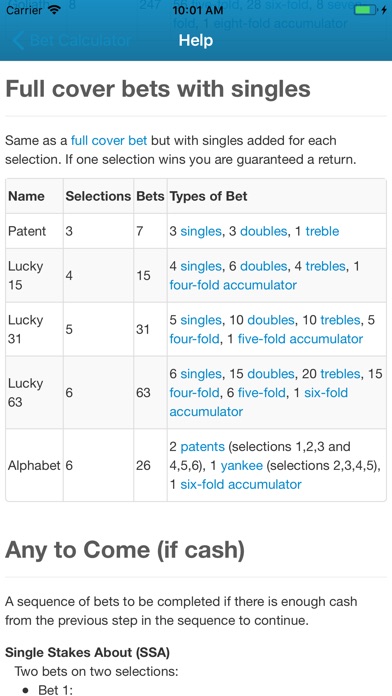
Task: Open 'four-fold accumulator' link in Lucky 15 row
Action: (233, 285)
